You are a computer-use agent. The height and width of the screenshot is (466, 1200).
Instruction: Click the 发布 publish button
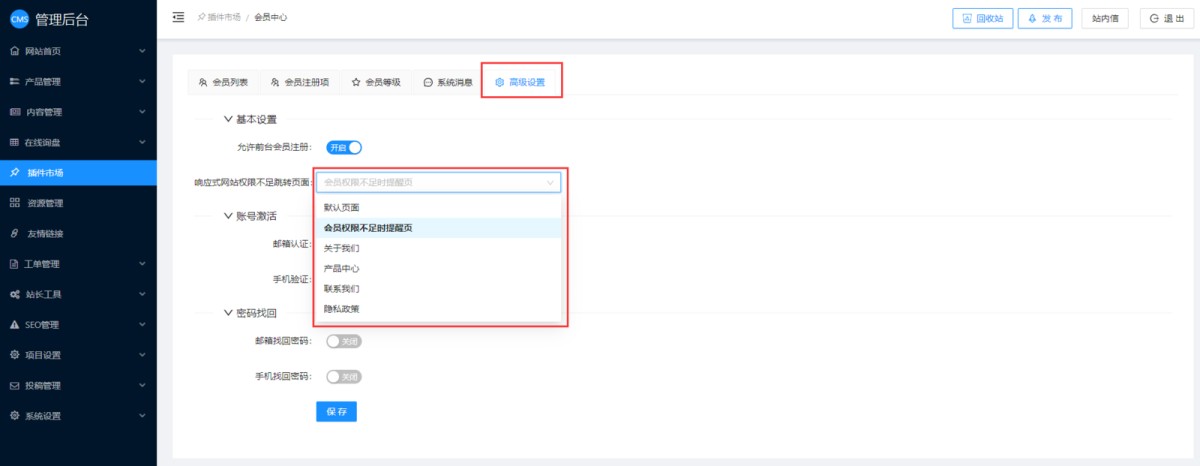tap(1045, 18)
